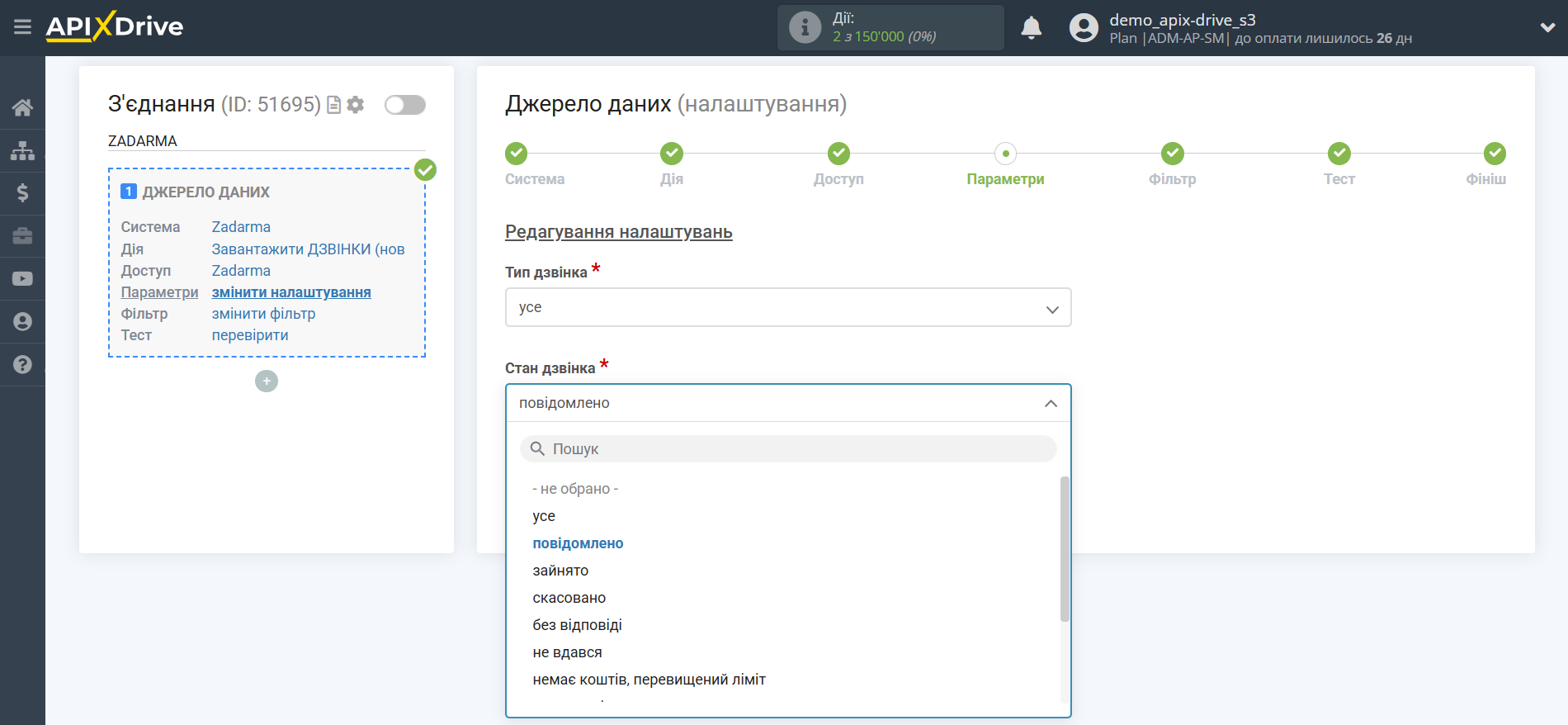Click the green checkmark on data source block
The width and height of the screenshot is (1568, 725).
[425, 170]
